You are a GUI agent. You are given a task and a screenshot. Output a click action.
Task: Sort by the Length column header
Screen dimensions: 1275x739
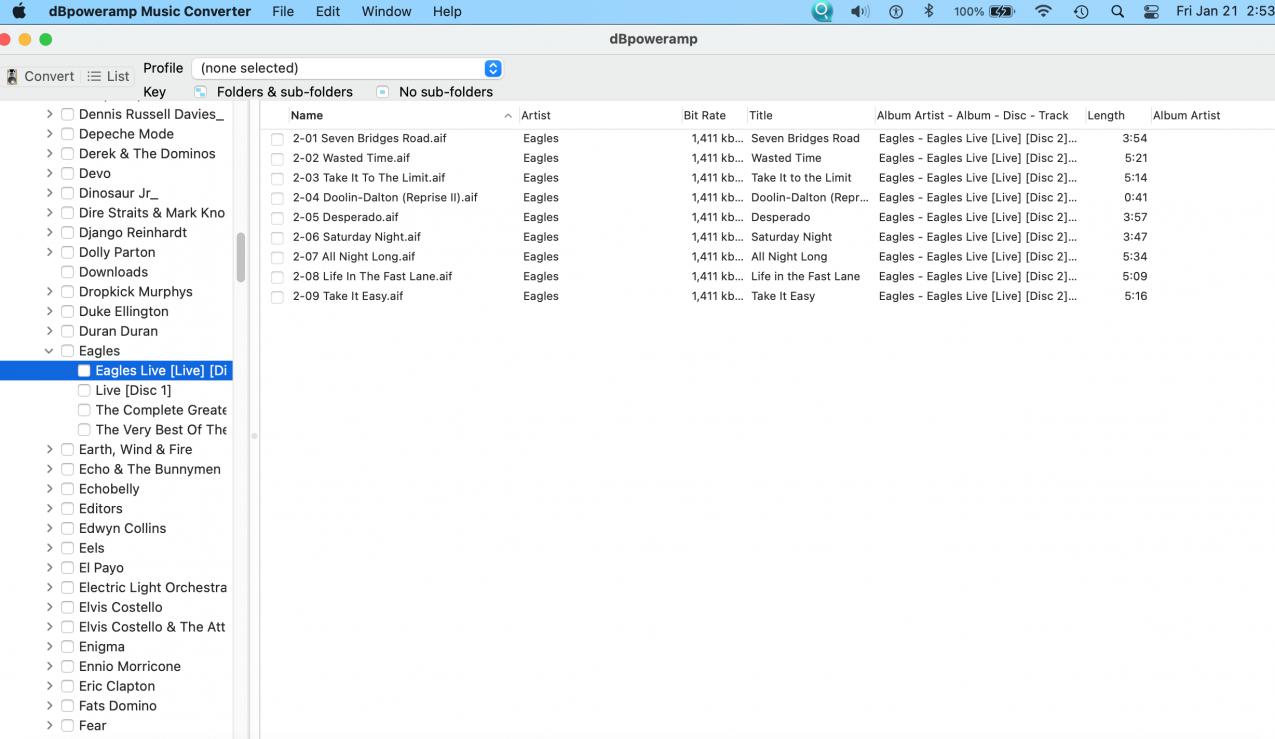pos(1106,116)
